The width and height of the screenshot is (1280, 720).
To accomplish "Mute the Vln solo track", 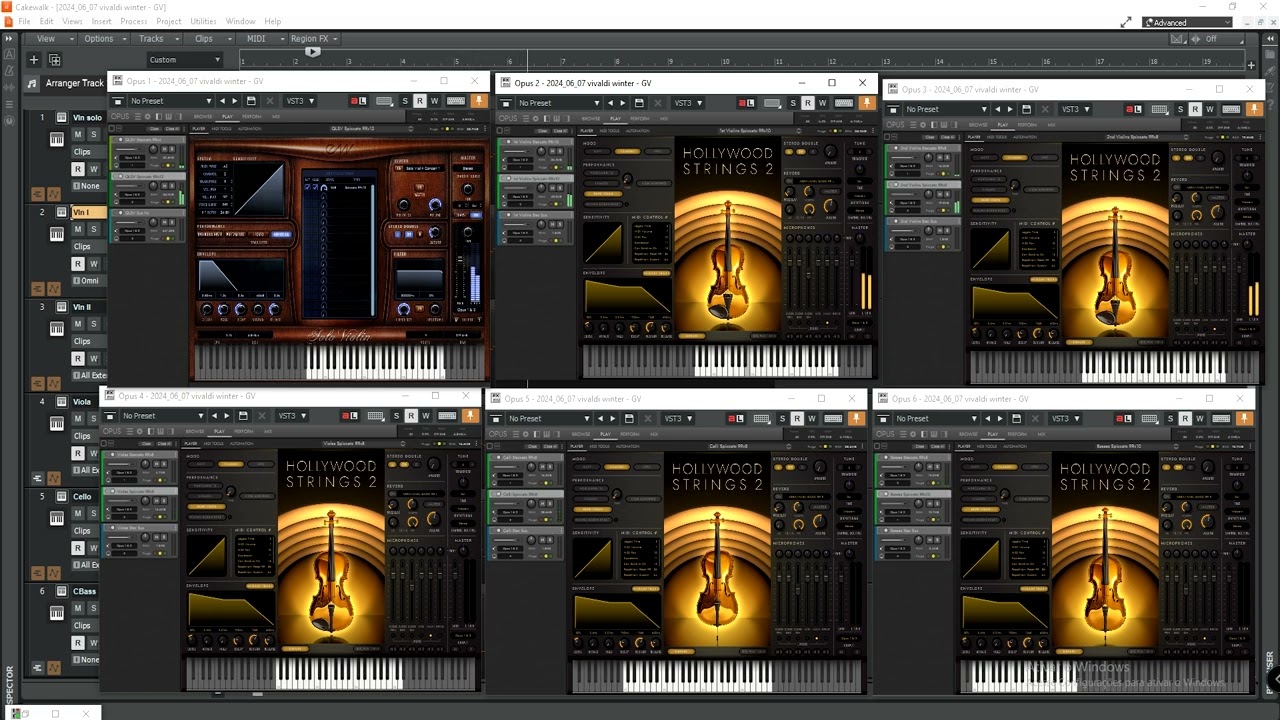I will tap(78, 134).
